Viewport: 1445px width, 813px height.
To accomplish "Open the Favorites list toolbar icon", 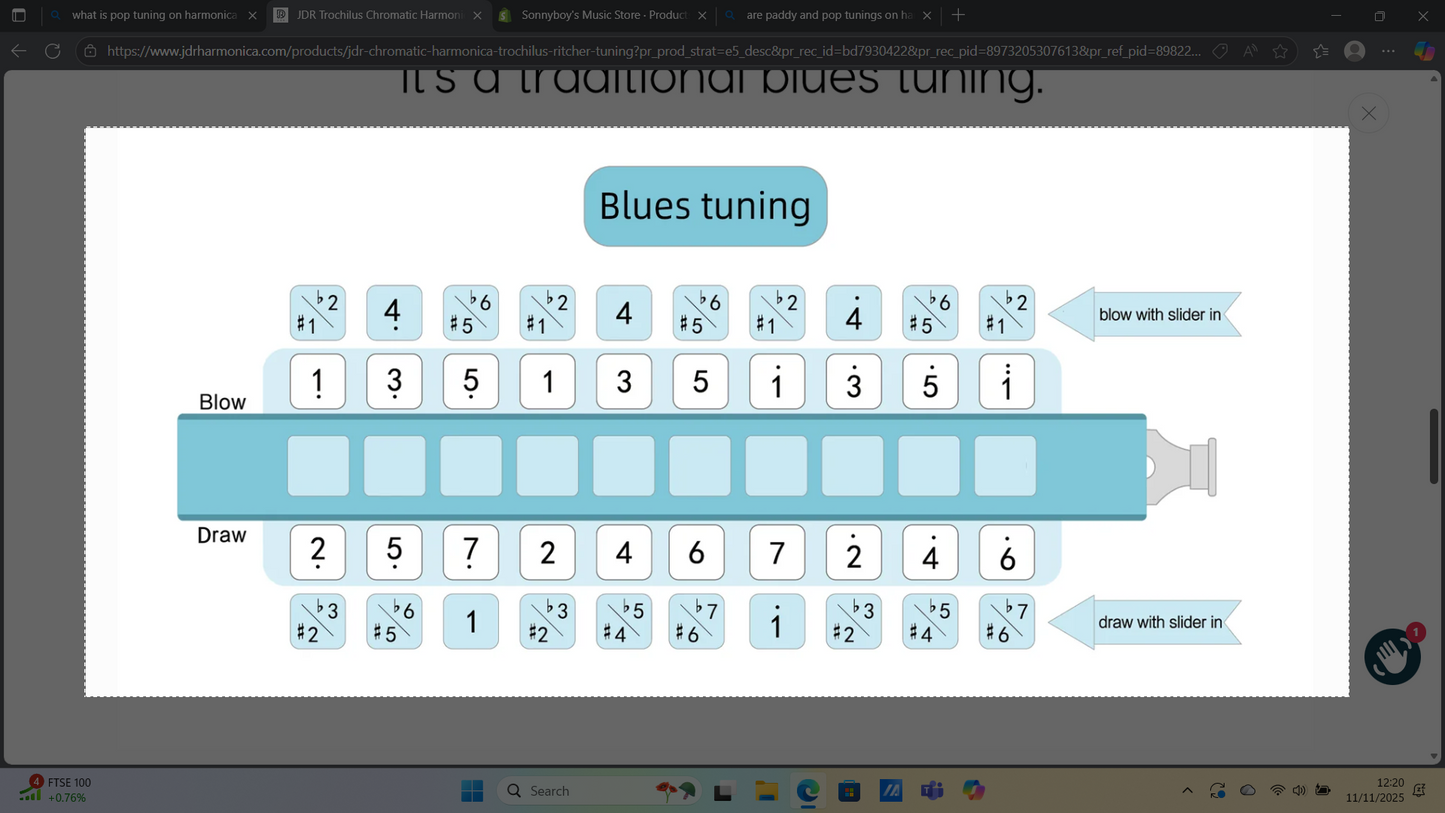I will click(1320, 51).
